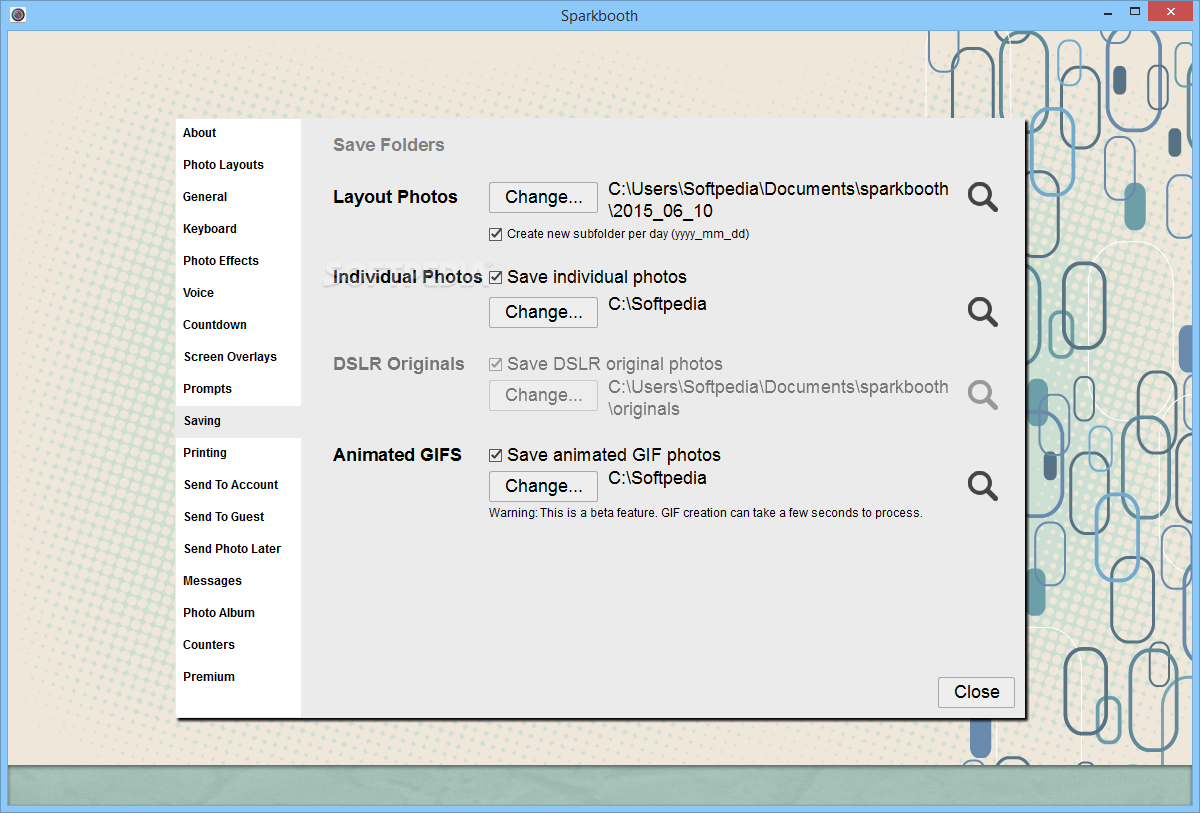Open the Messages section
Screen dimensions: 1200x813
[x=238, y=581]
